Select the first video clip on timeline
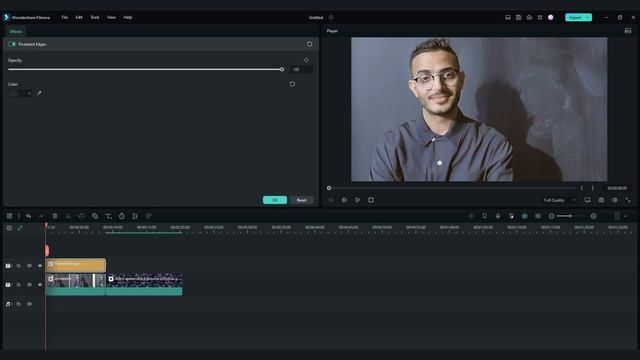640x360 pixels. [x=76, y=284]
